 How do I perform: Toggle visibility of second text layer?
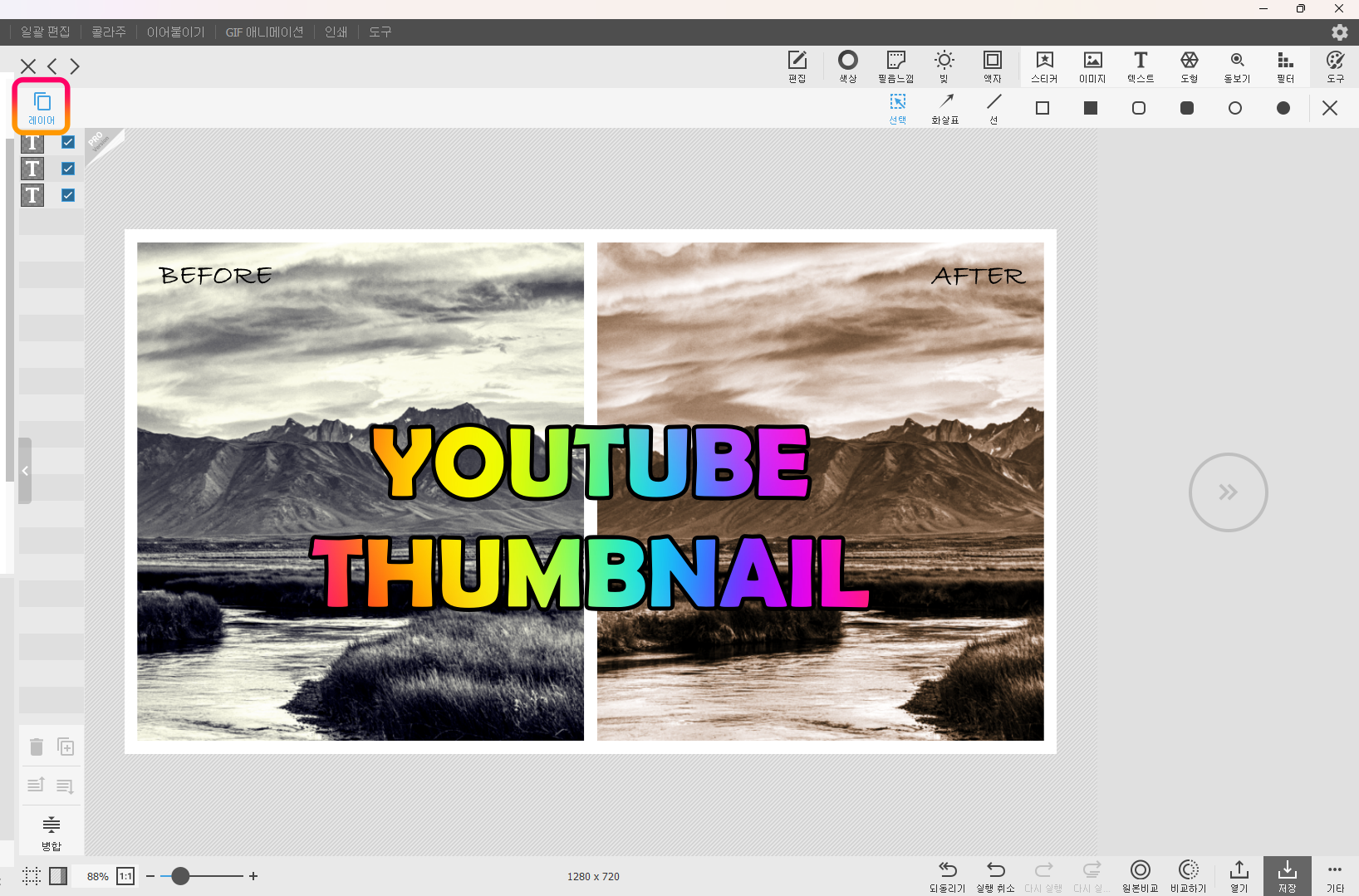point(68,169)
